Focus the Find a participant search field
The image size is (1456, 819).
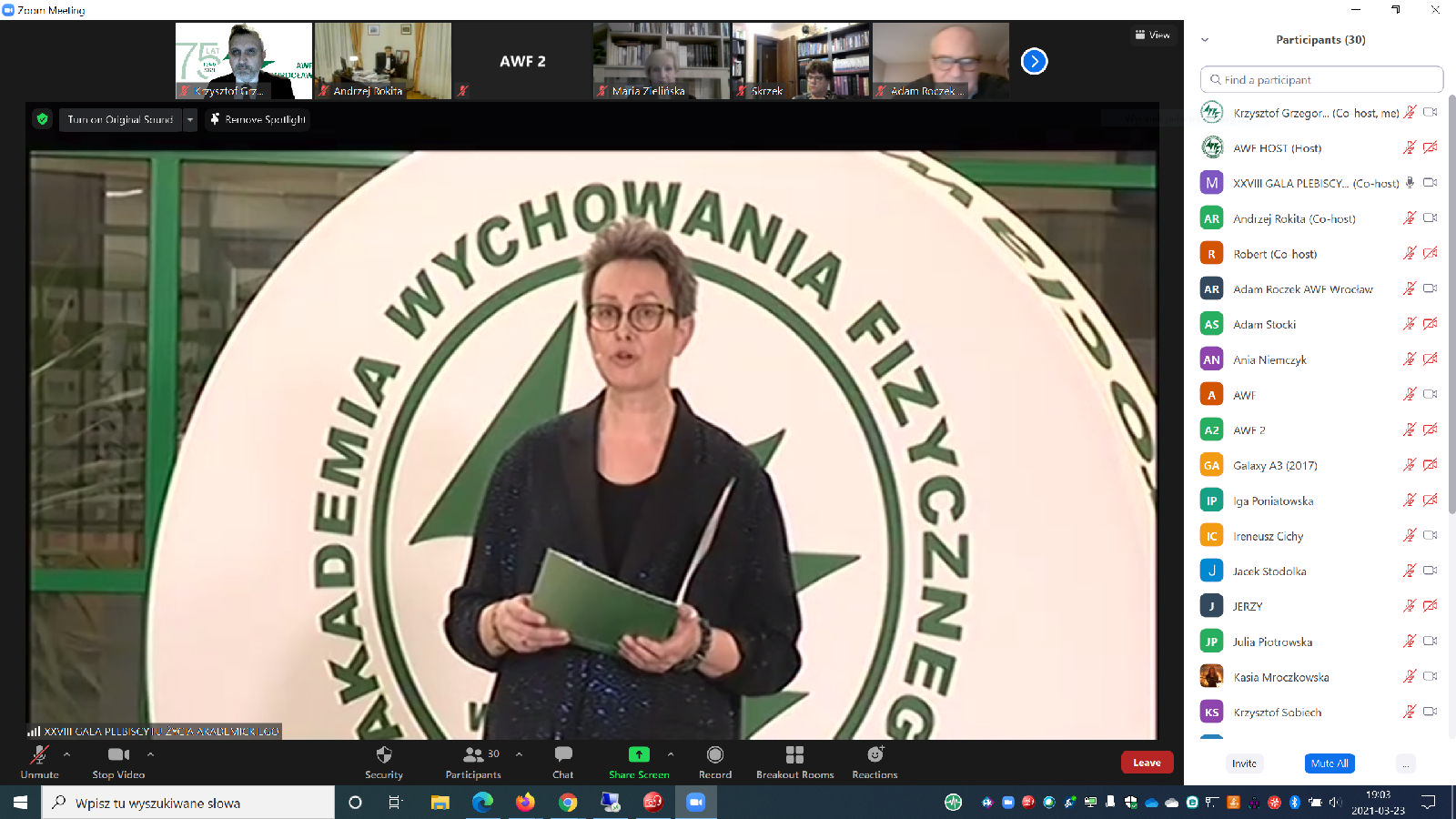coord(1321,79)
